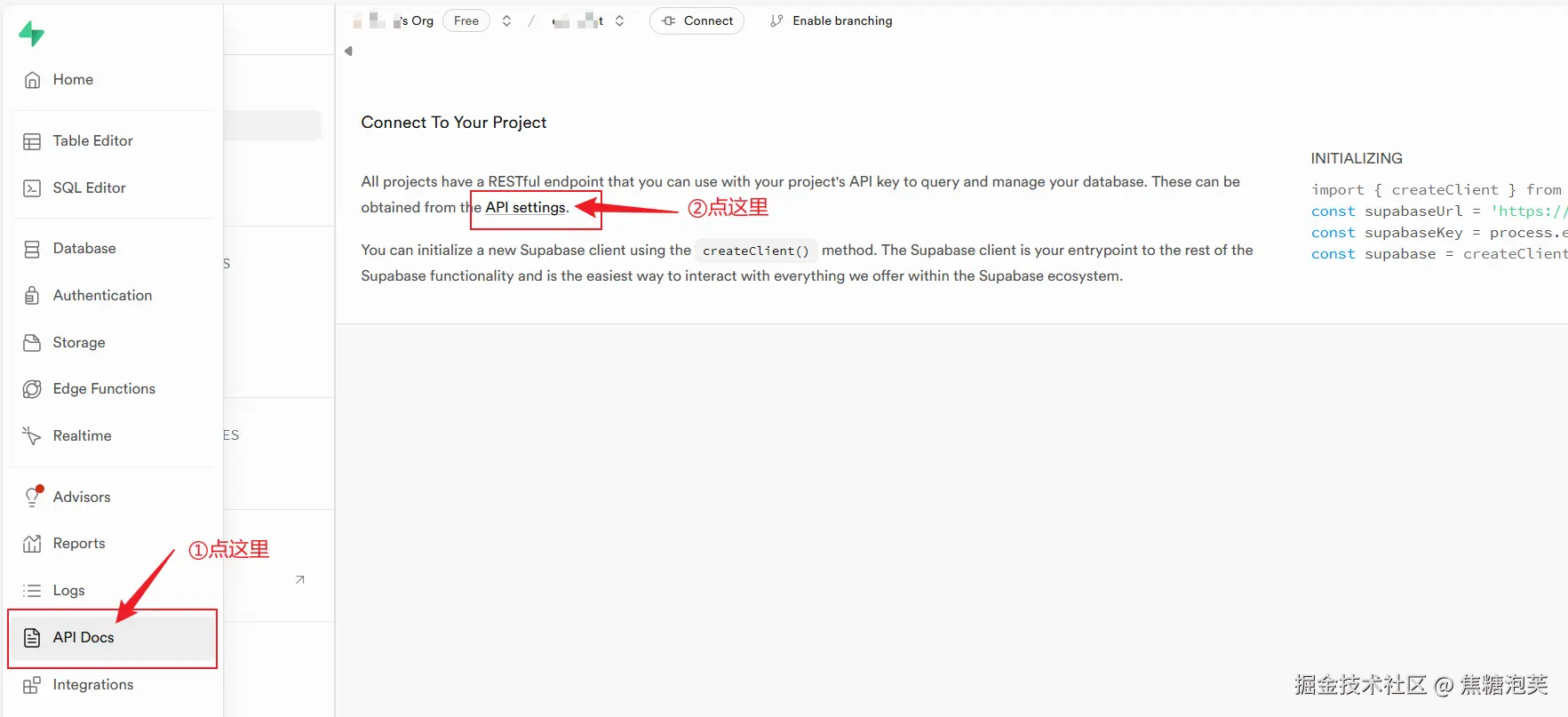Click the const supabase = createClient line

tap(1438, 254)
